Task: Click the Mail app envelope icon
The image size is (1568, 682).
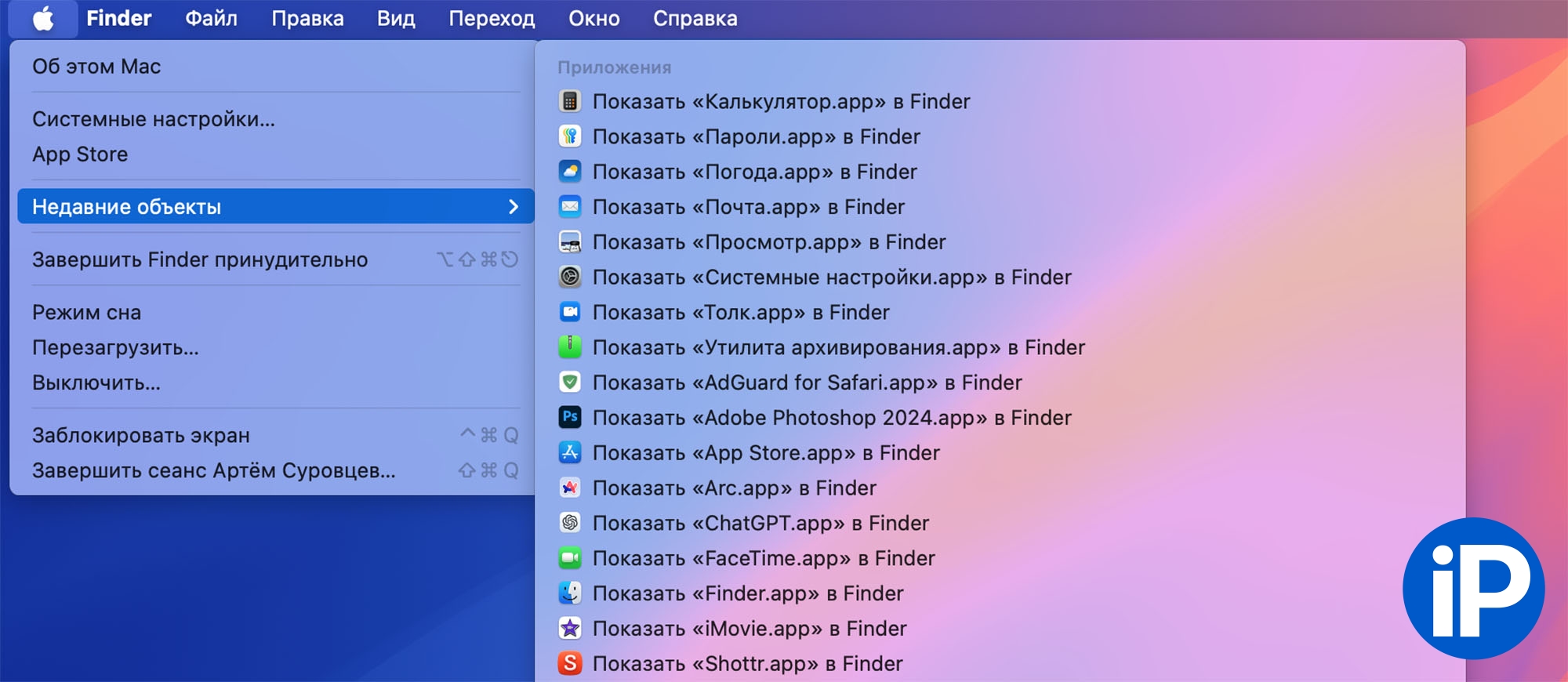Action: click(x=570, y=207)
